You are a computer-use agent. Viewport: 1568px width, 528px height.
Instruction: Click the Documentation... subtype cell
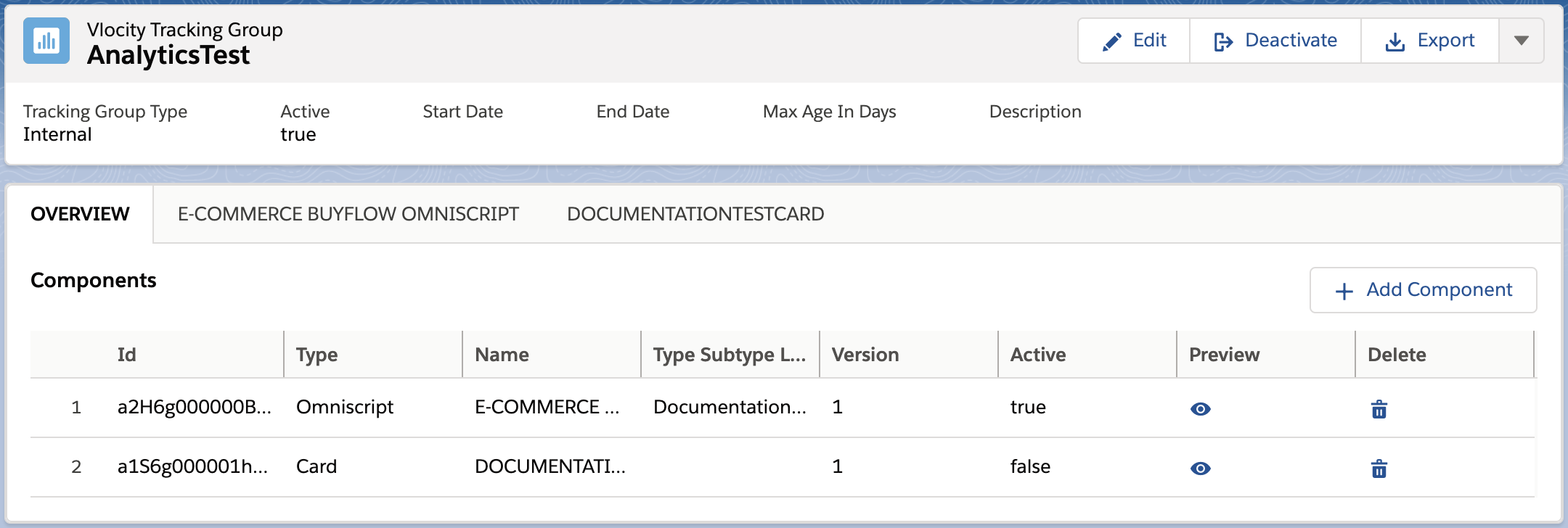730,407
